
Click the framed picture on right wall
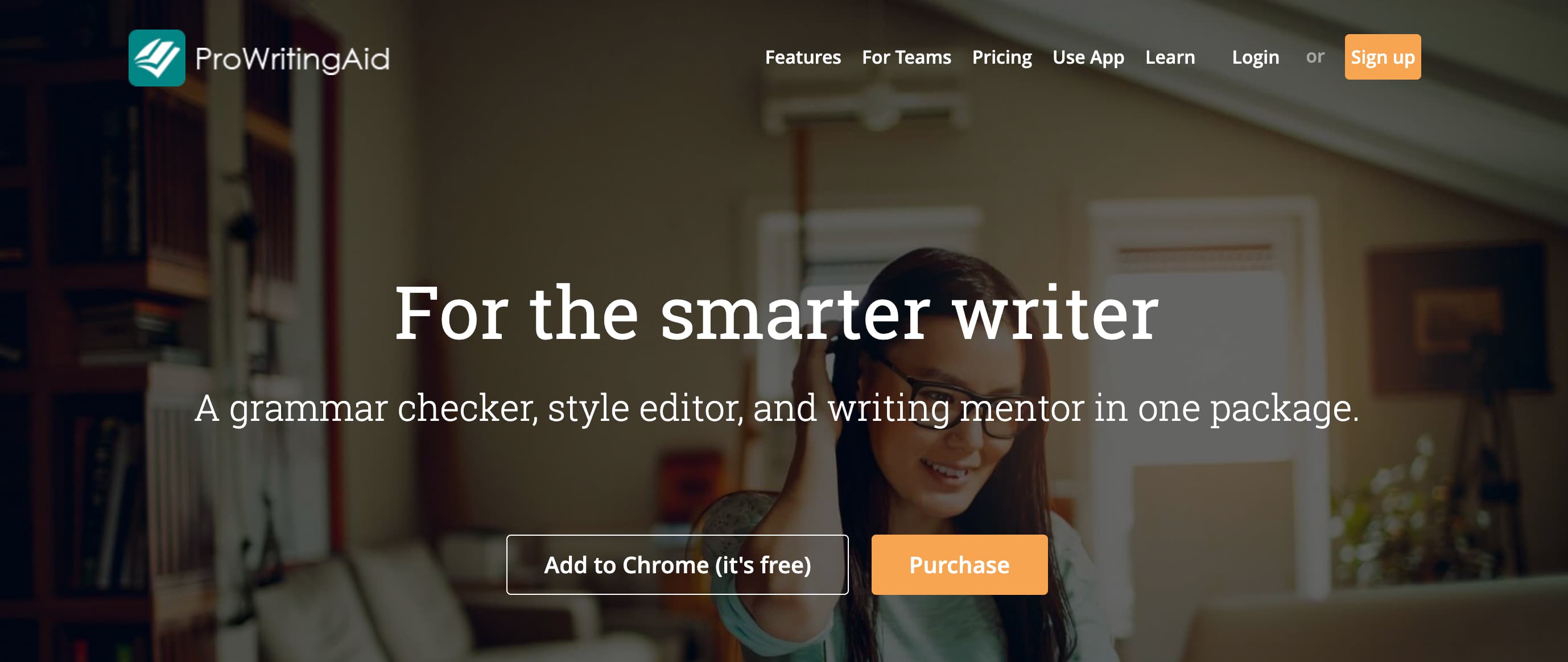(1461, 316)
